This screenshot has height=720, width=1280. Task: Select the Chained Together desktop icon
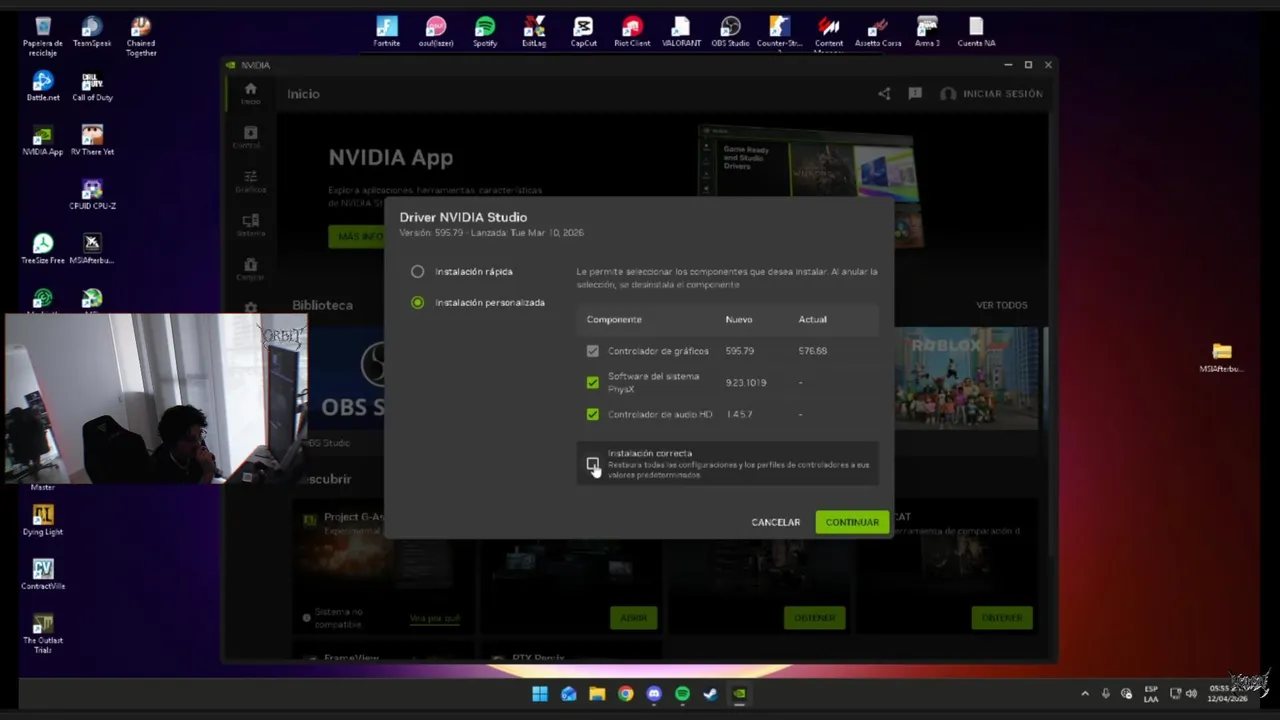point(141,37)
